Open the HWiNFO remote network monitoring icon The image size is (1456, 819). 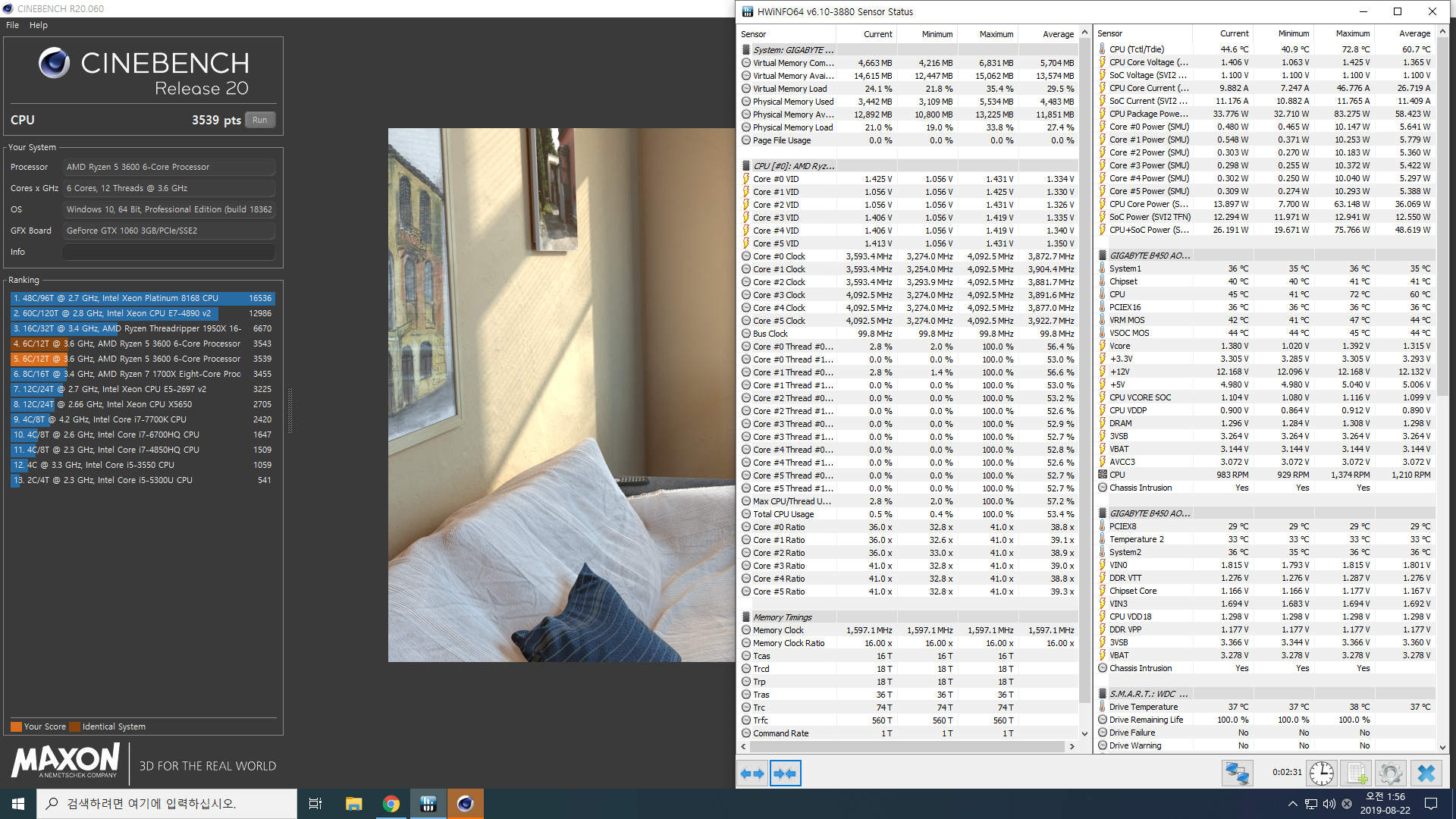coord(1237,773)
